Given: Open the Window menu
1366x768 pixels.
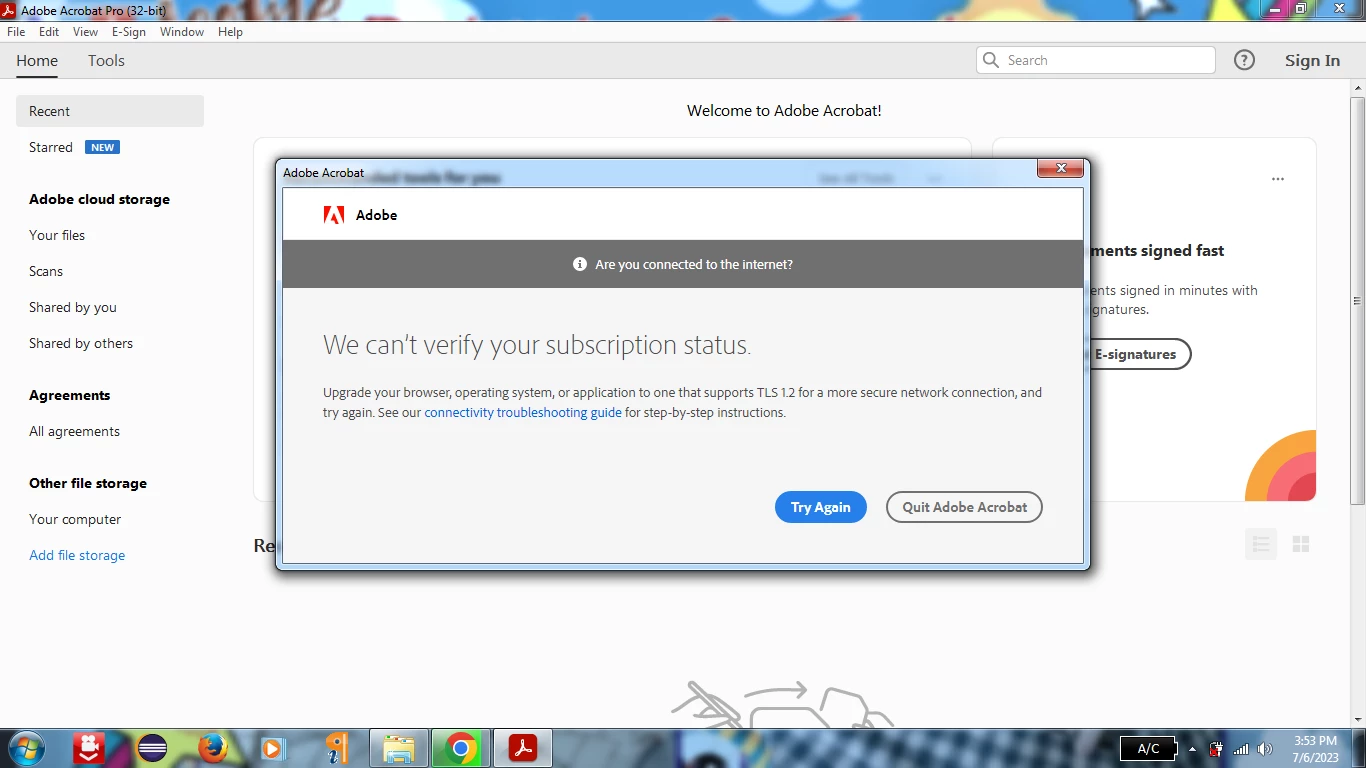Looking at the screenshot, I should coord(182,32).
